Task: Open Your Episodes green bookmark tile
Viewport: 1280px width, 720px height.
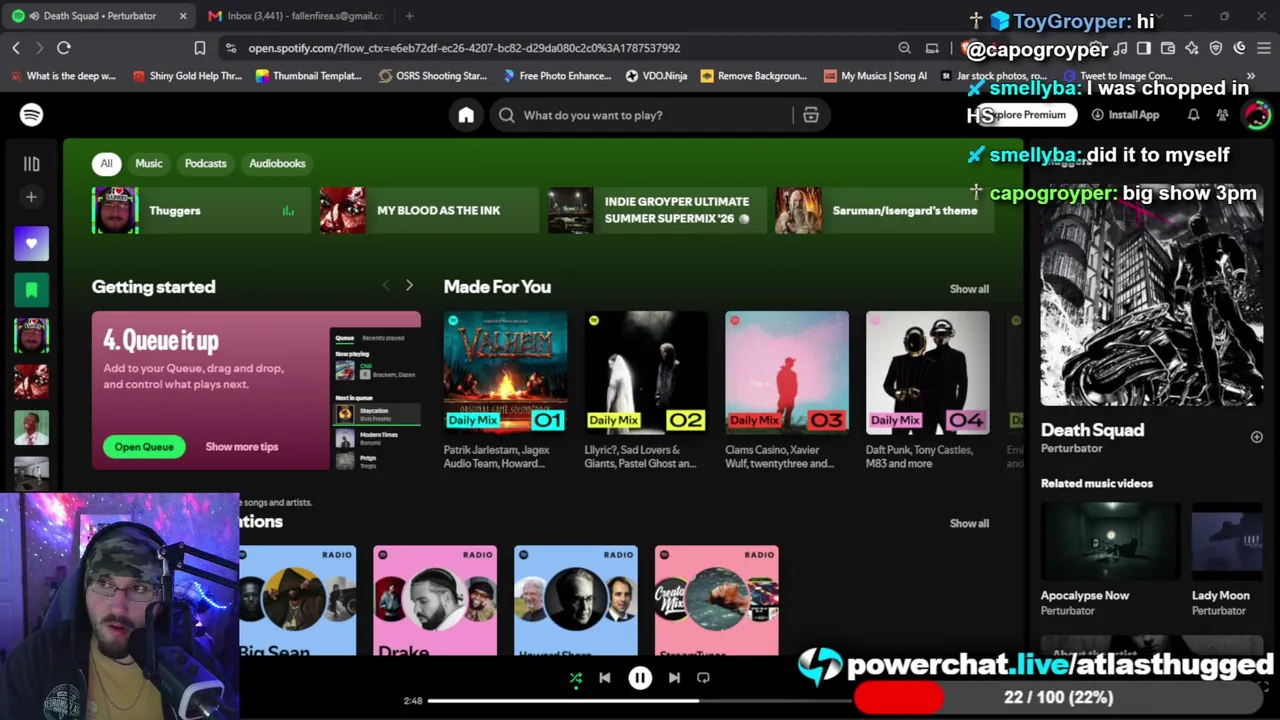Action: (x=31, y=290)
